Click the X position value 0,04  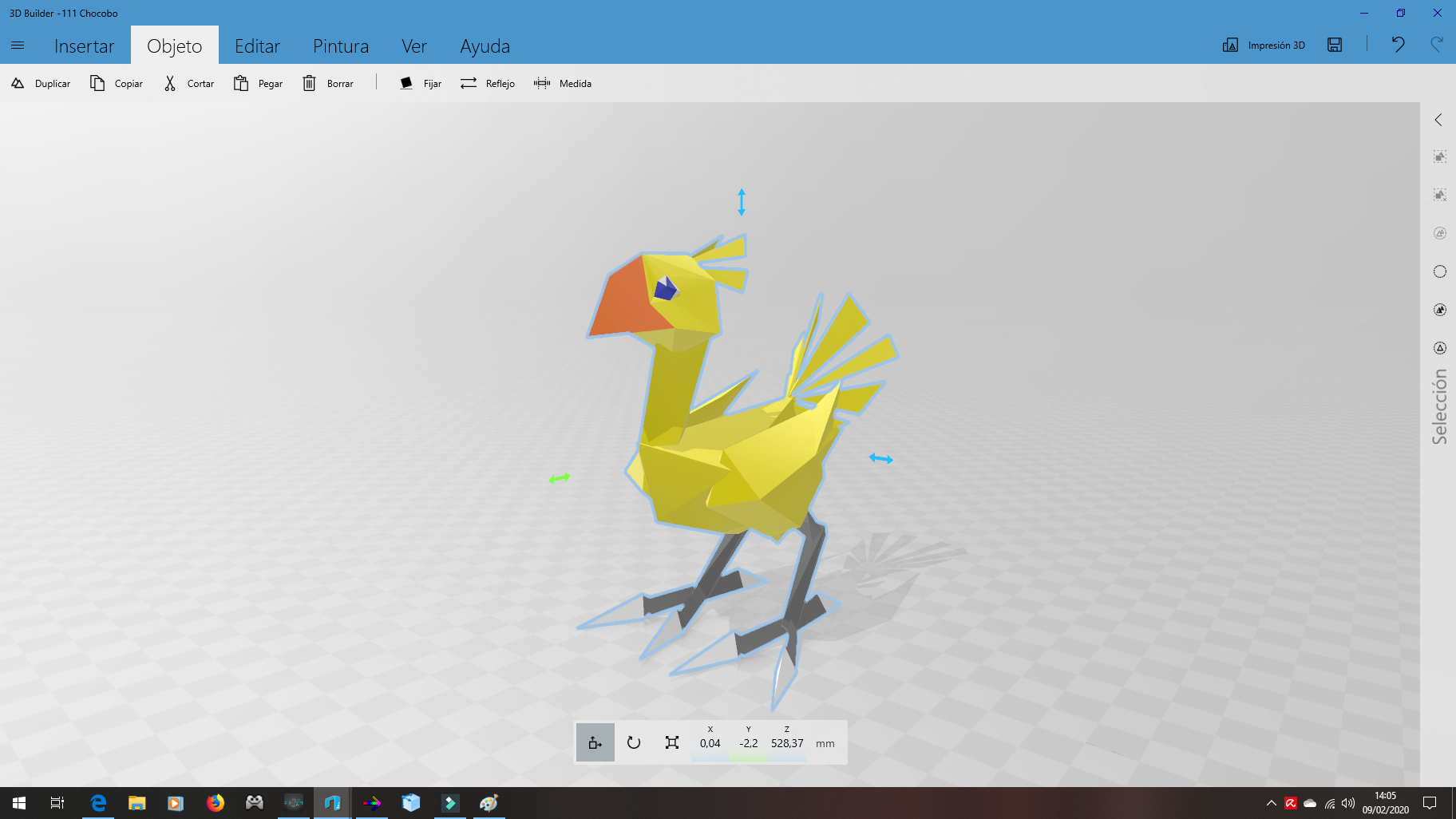click(x=710, y=743)
